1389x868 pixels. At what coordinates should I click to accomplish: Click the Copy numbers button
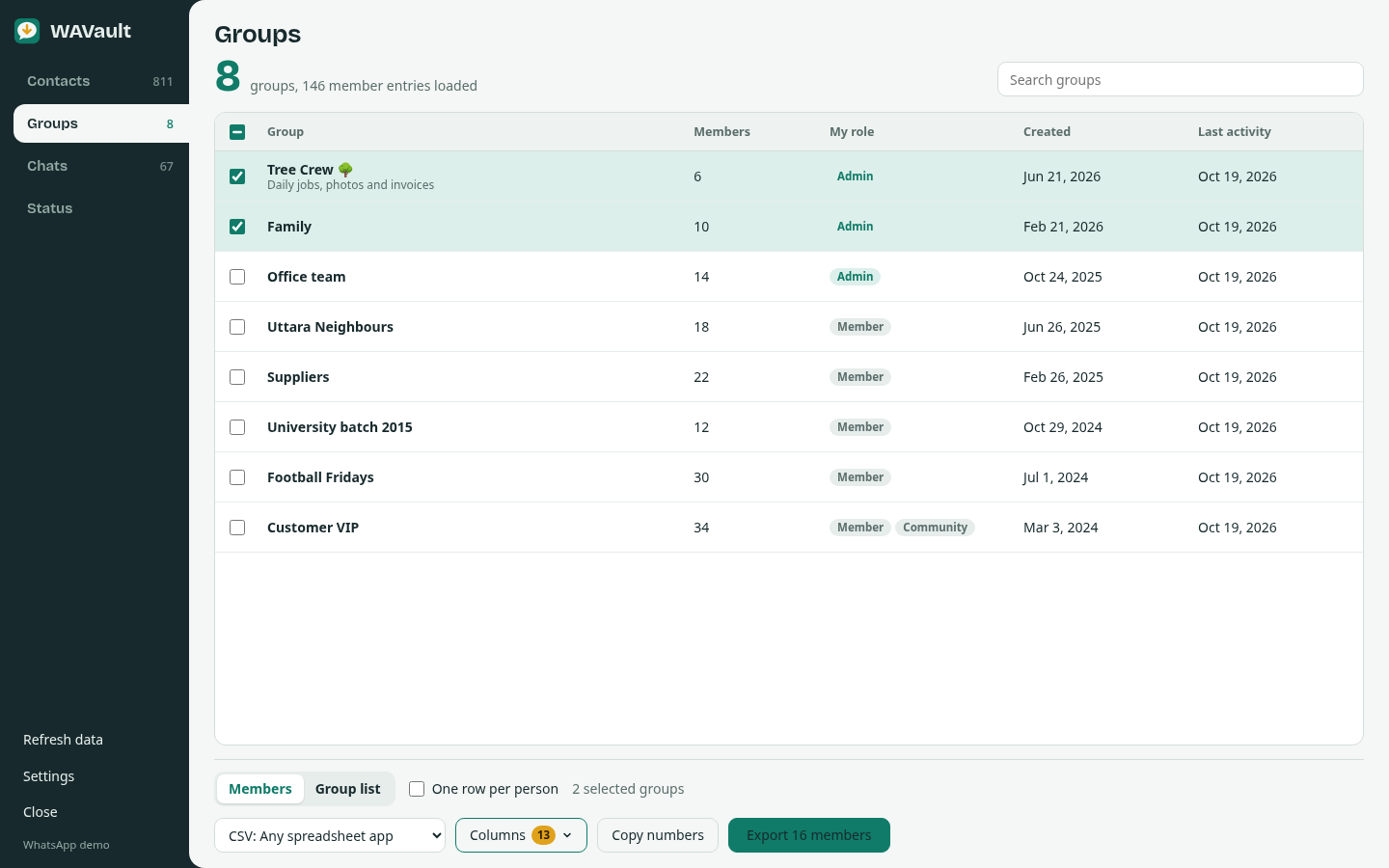(658, 835)
